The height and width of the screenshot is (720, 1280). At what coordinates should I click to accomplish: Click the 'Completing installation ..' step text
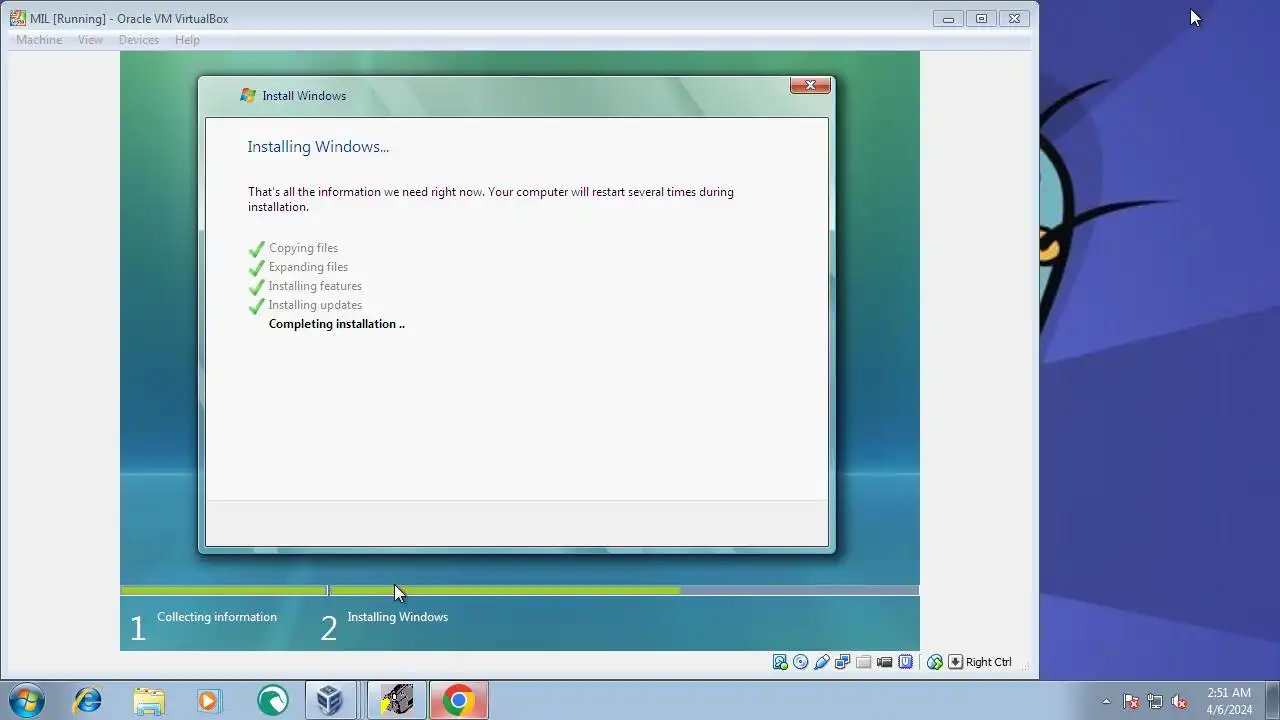tap(337, 324)
